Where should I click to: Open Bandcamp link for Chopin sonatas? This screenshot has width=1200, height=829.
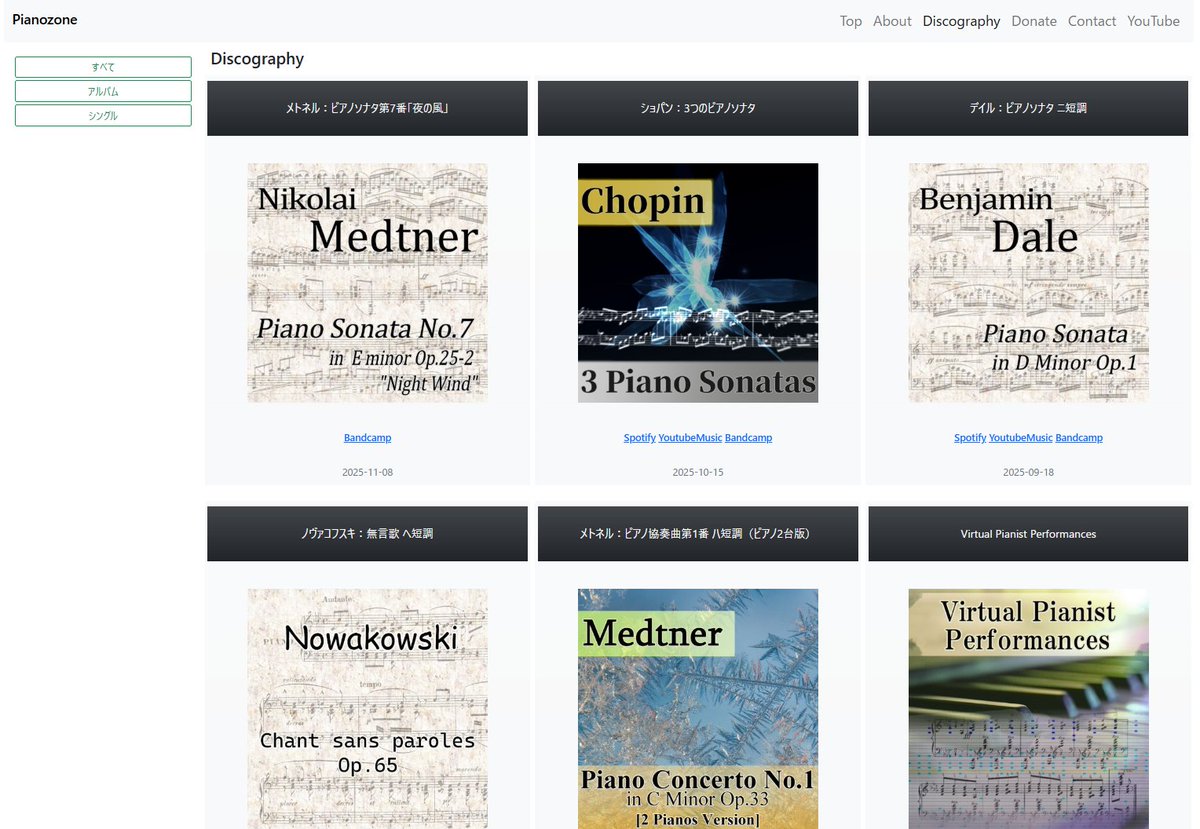tap(748, 438)
